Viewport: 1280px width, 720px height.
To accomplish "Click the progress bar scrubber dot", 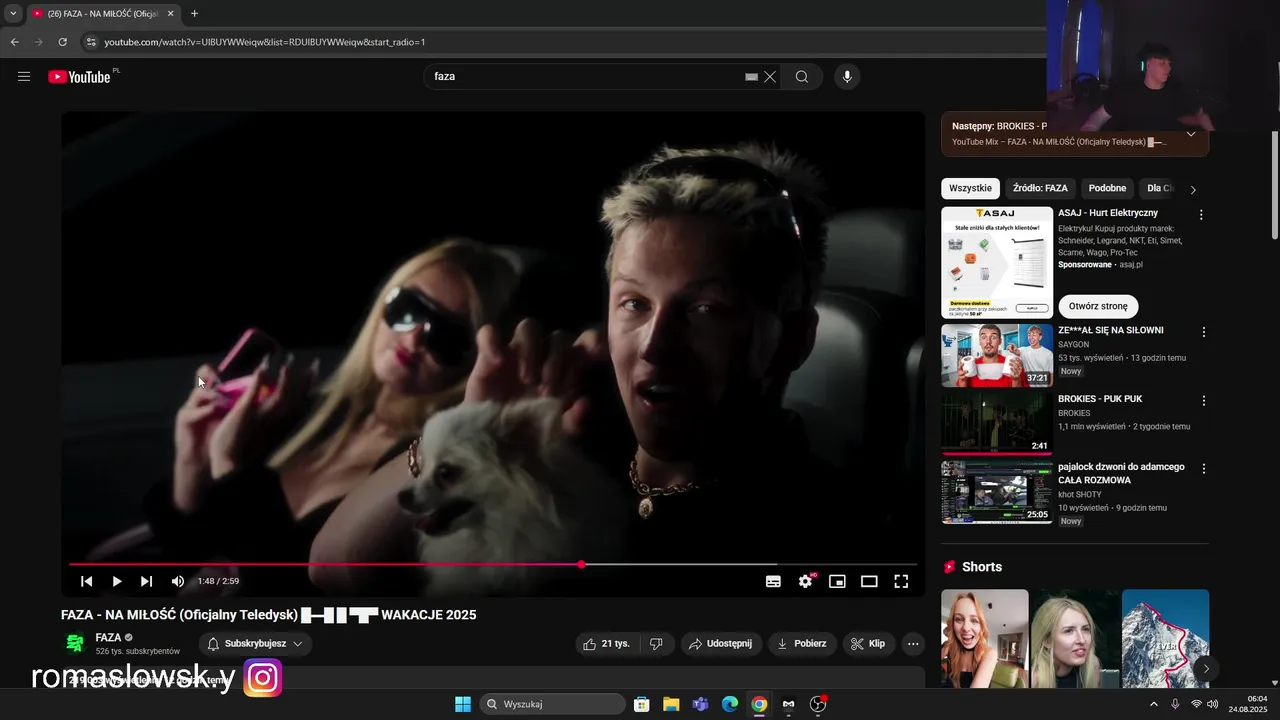I will point(581,565).
